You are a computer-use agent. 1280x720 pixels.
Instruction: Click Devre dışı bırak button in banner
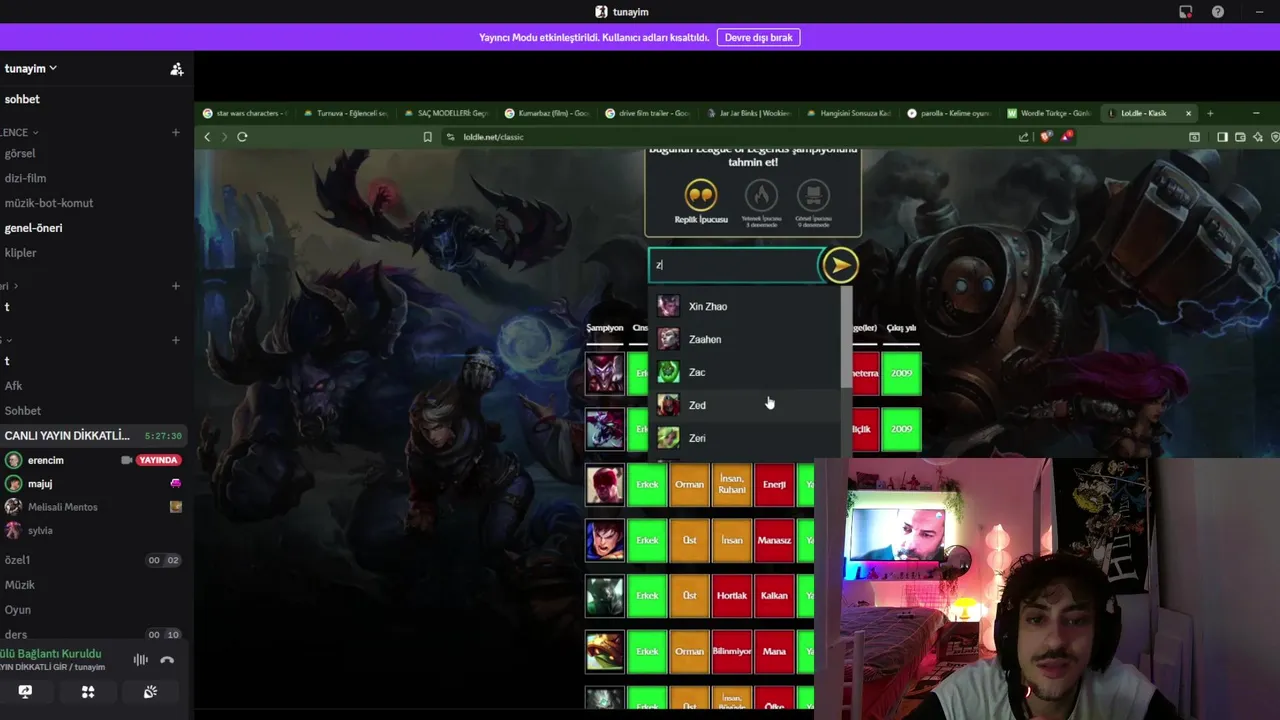point(758,37)
